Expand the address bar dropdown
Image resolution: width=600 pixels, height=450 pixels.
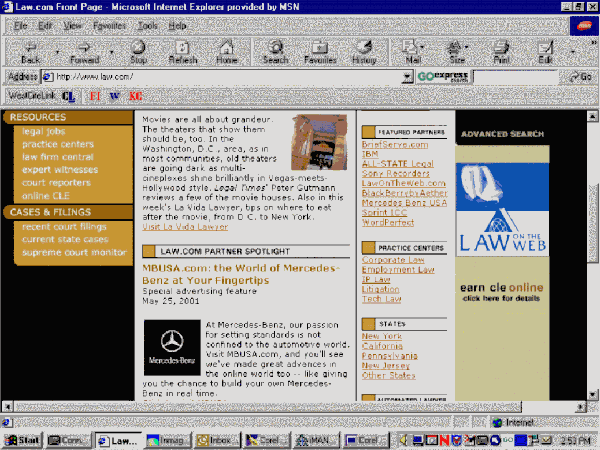click(408, 77)
